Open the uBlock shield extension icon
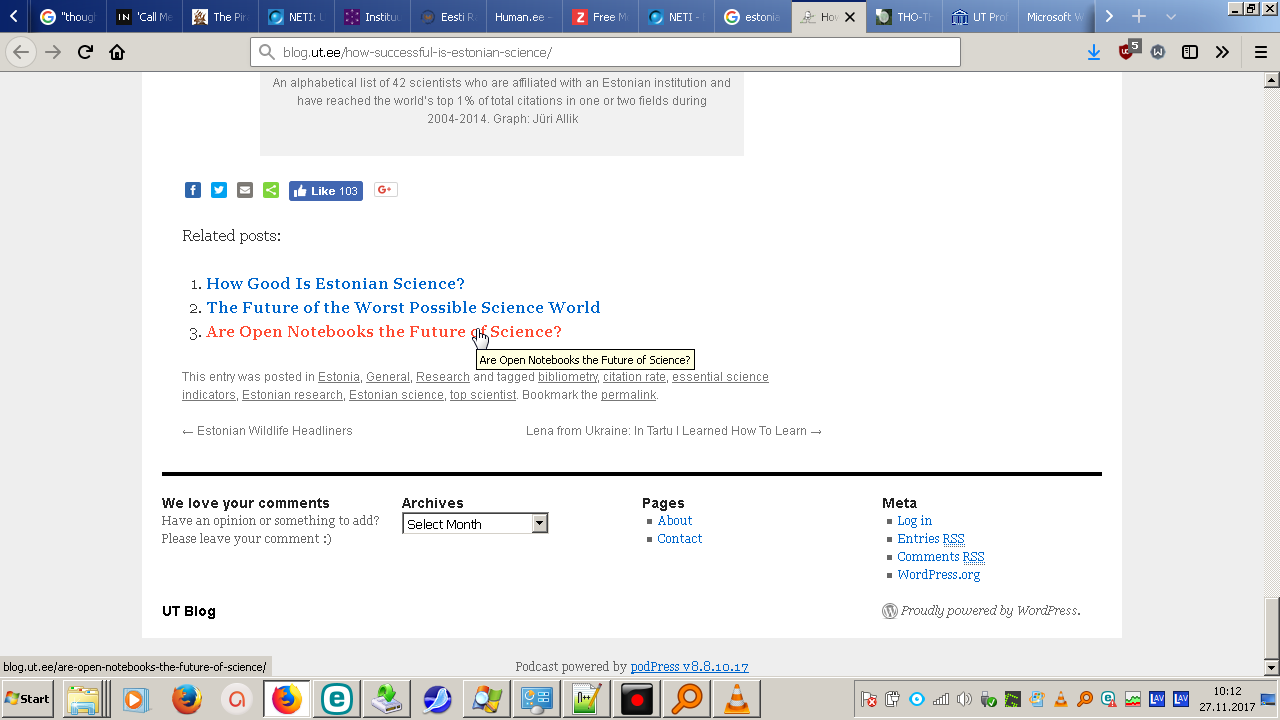Screen dimensions: 1280x720 tap(1127, 51)
